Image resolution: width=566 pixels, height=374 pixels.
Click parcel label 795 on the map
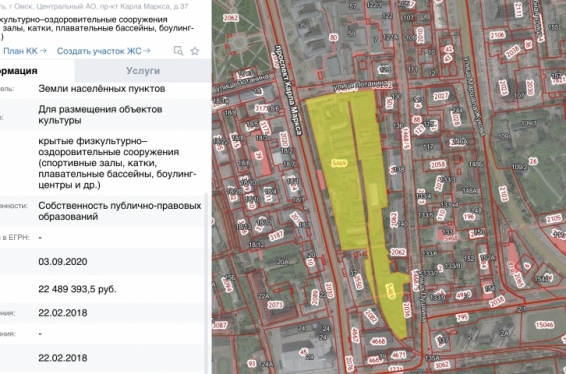pos(462,318)
